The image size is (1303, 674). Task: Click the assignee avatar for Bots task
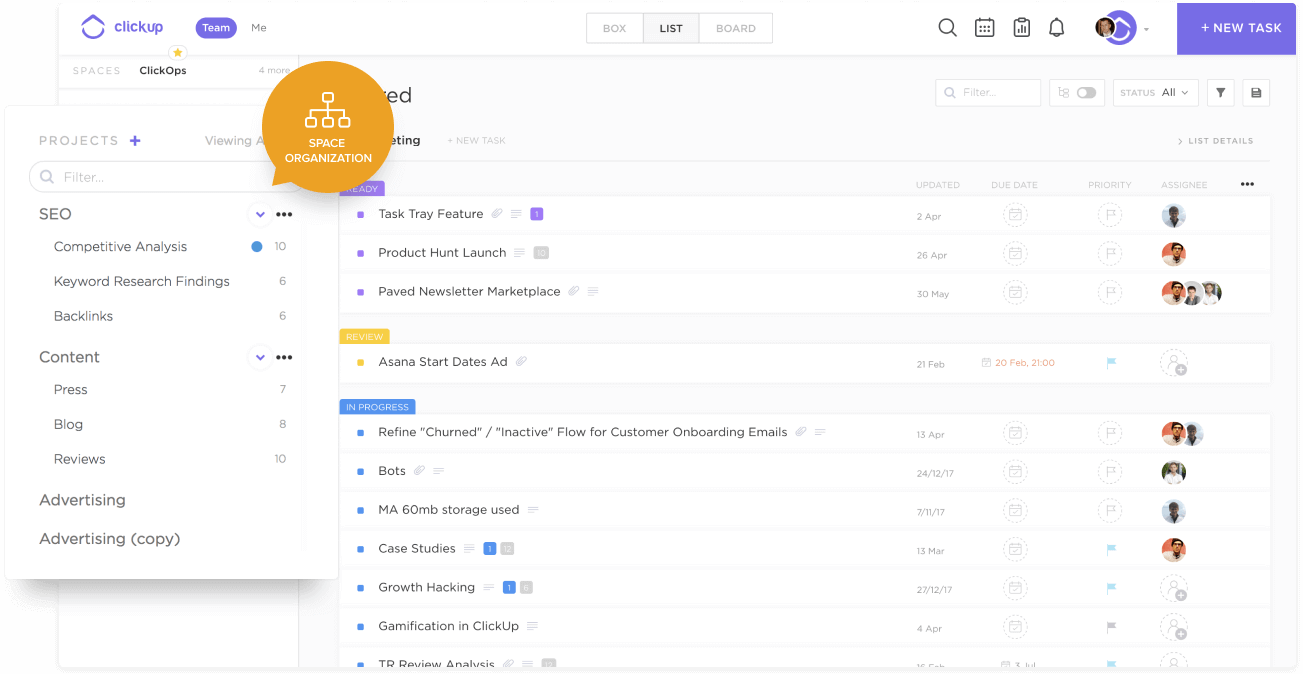(1173, 472)
